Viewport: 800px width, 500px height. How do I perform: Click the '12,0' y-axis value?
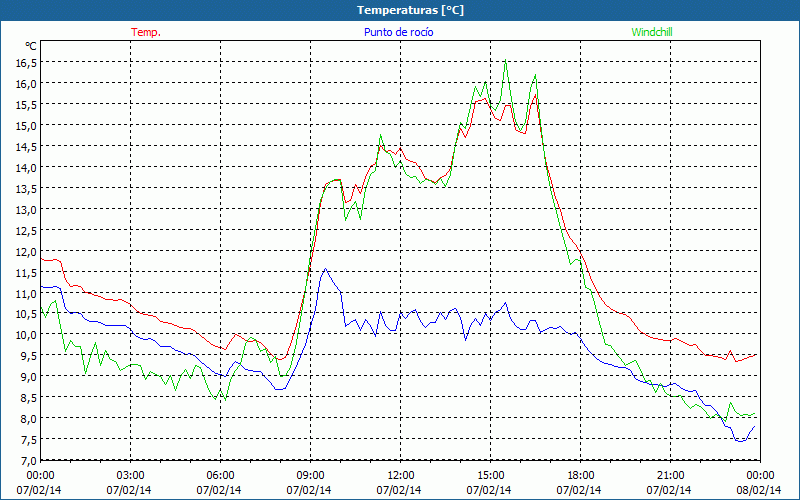tap(27, 251)
